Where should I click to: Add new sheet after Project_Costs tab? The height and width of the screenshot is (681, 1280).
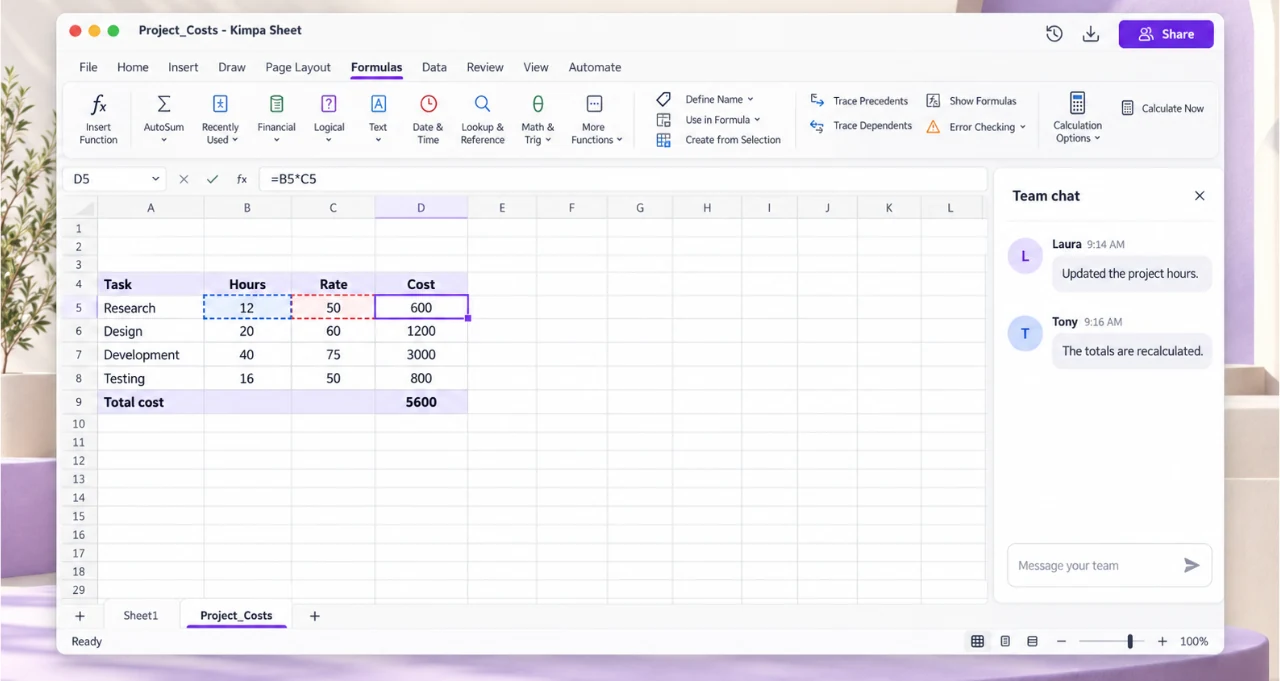(x=314, y=616)
